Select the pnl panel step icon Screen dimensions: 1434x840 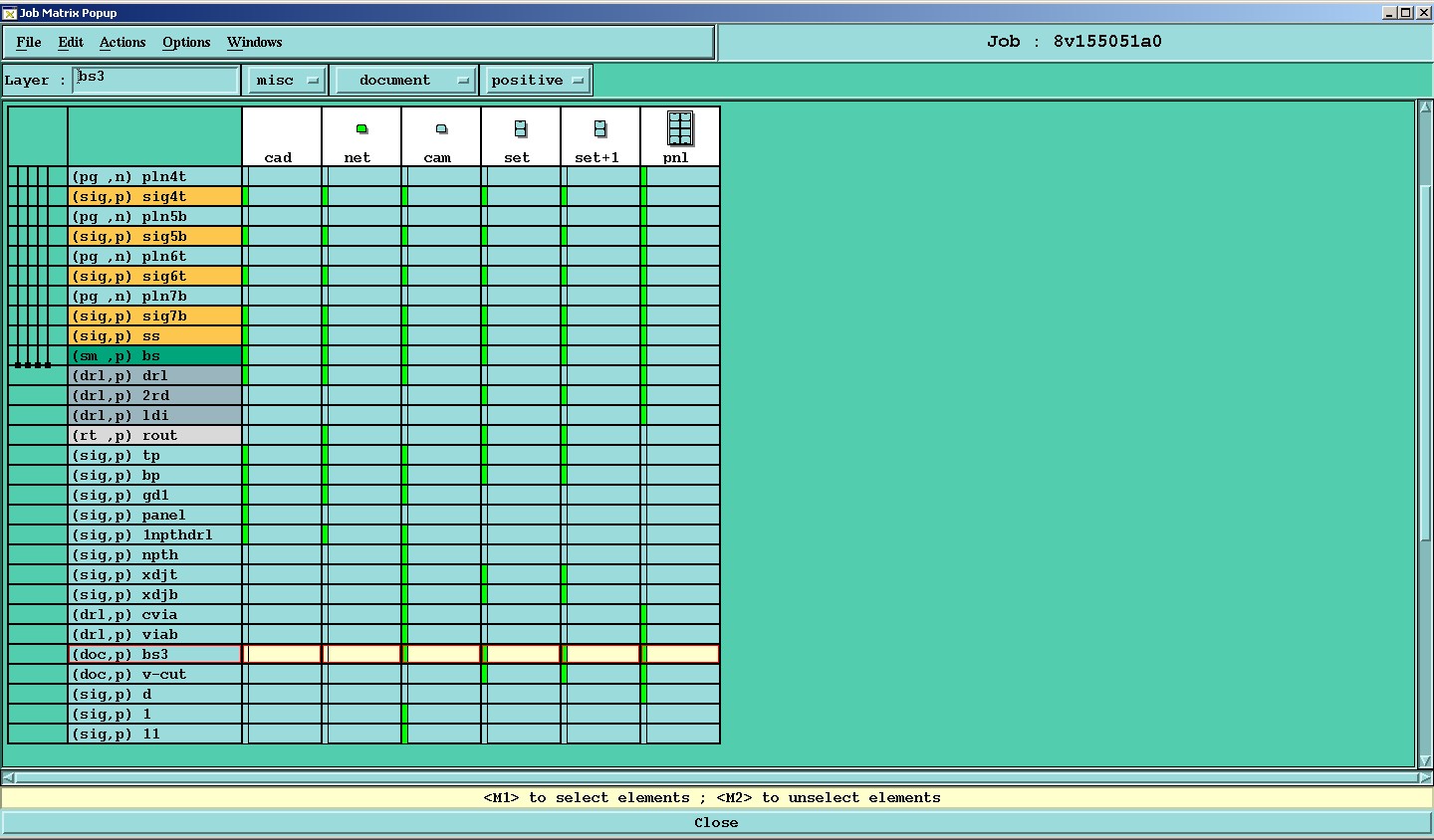click(680, 128)
